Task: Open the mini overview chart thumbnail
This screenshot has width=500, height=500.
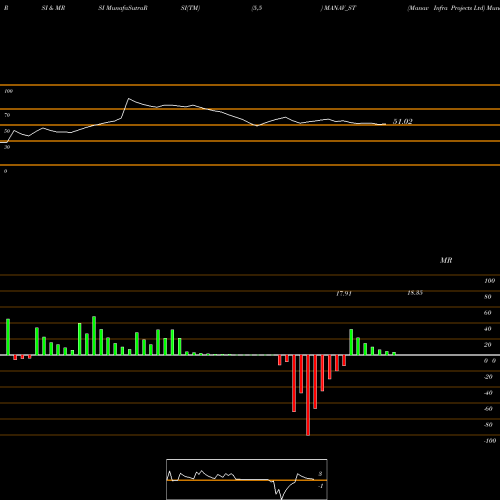Action: (x=247, y=479)
